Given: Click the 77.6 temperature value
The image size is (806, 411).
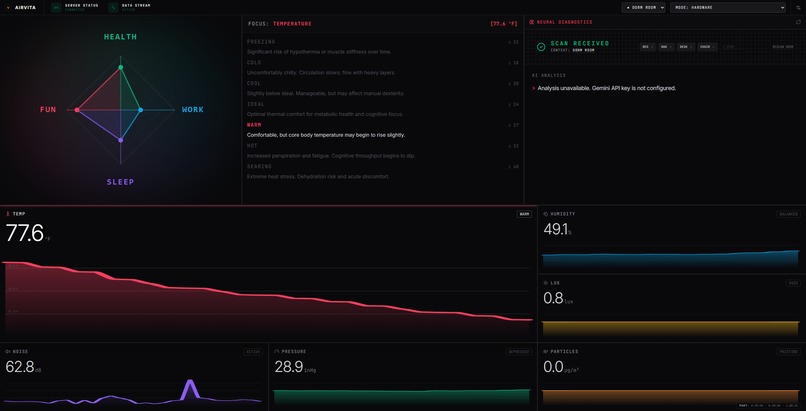Looking at the screenshot, I should (25, 233).
